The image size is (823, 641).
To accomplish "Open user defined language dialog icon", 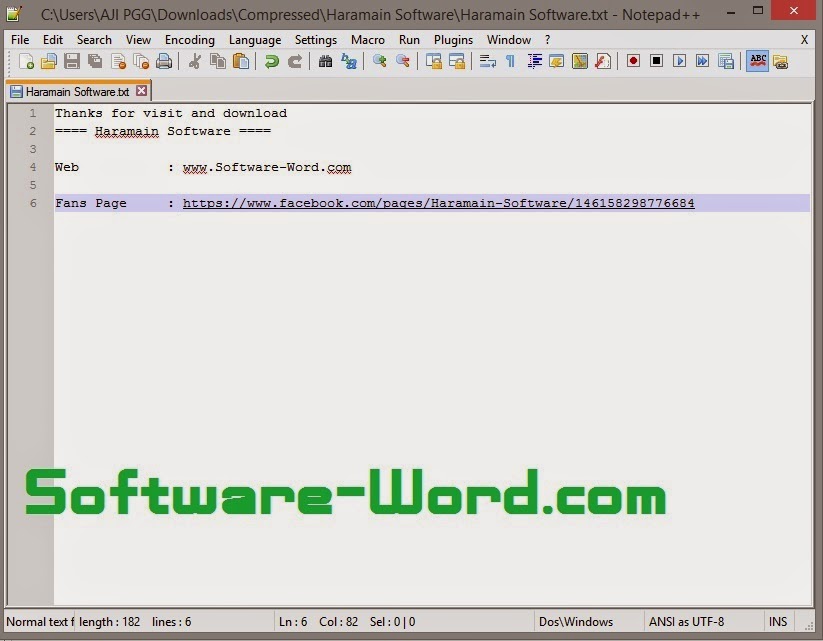I will pyautogui.click(x=556, y=61).
